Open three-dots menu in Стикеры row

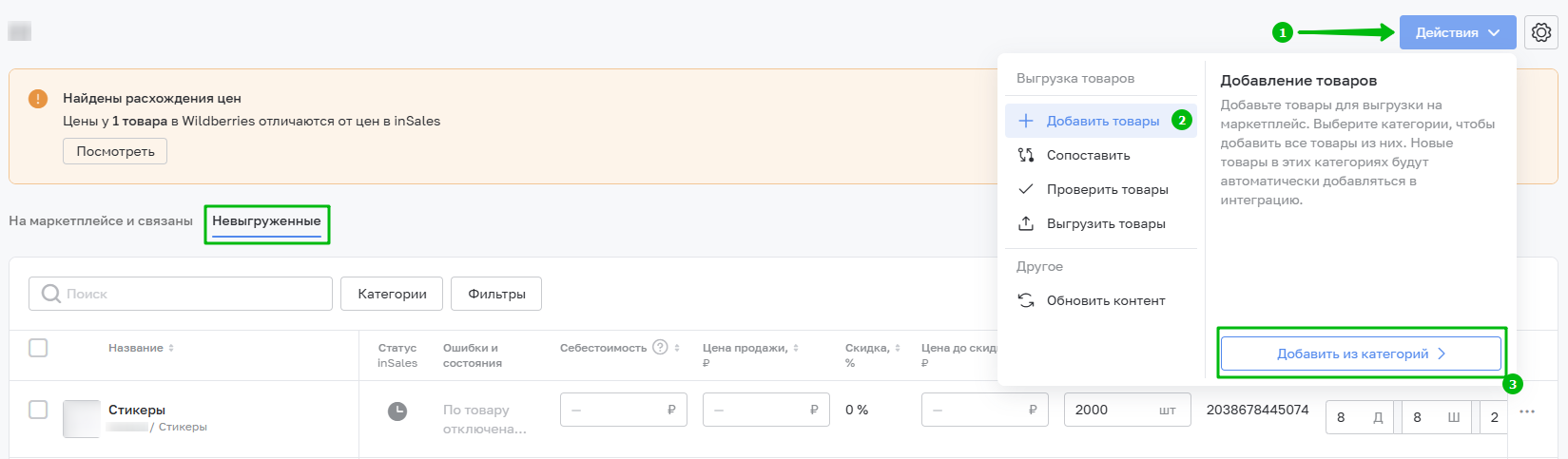[1527, 411]
